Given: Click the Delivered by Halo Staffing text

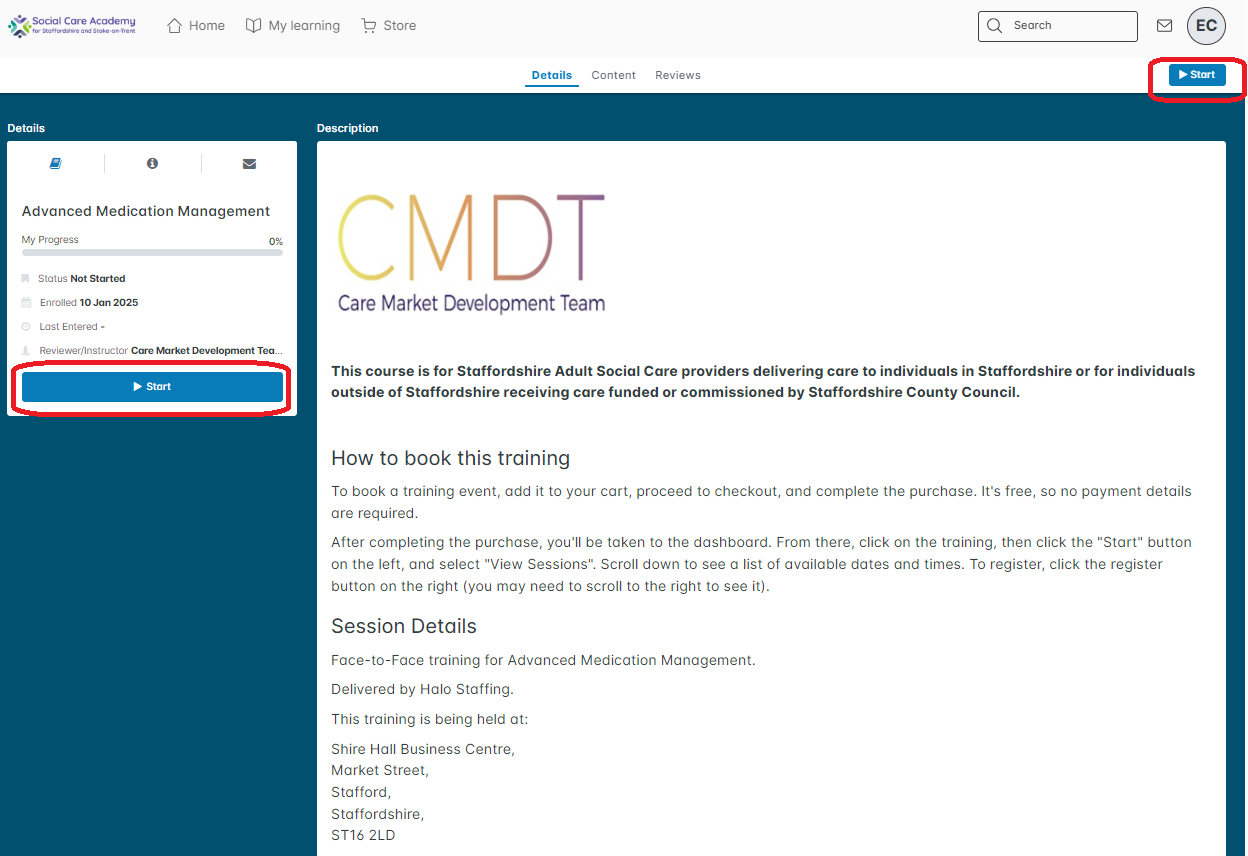Looking at the screenshot, I should (421, 689).
